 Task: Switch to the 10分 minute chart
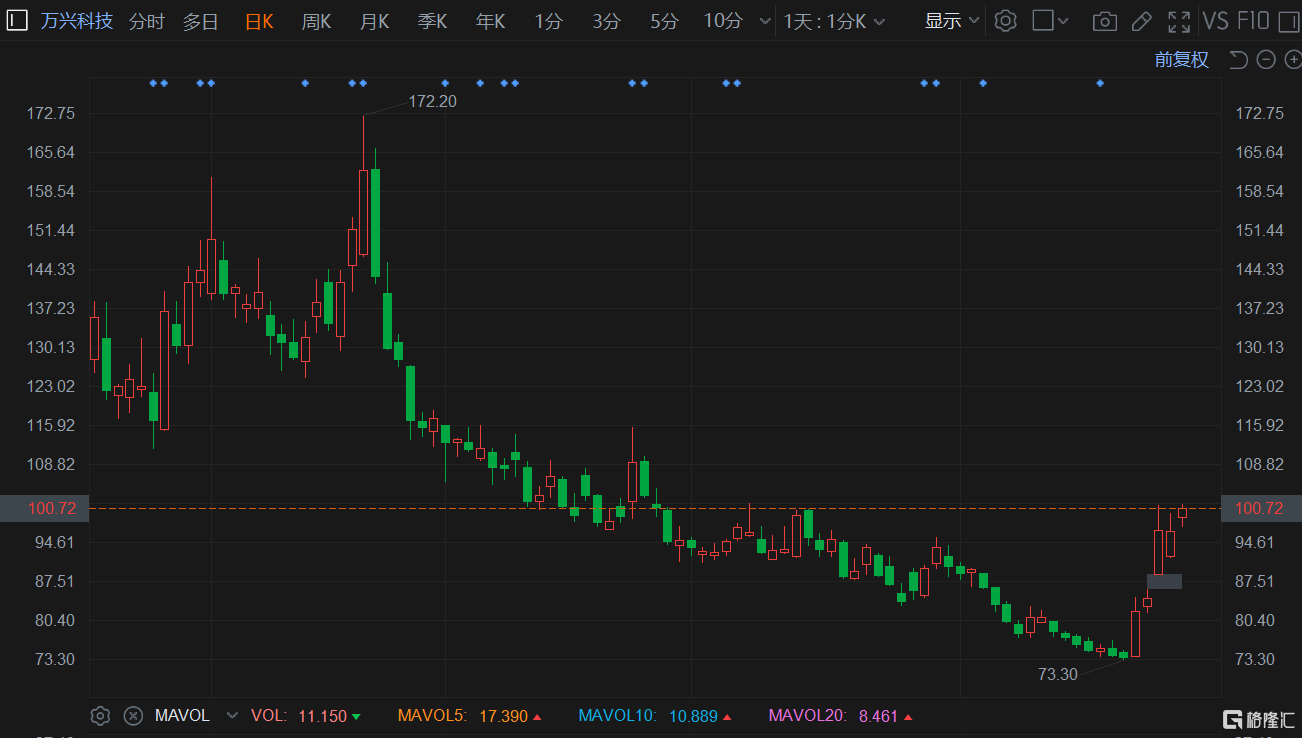coord(723,21)
